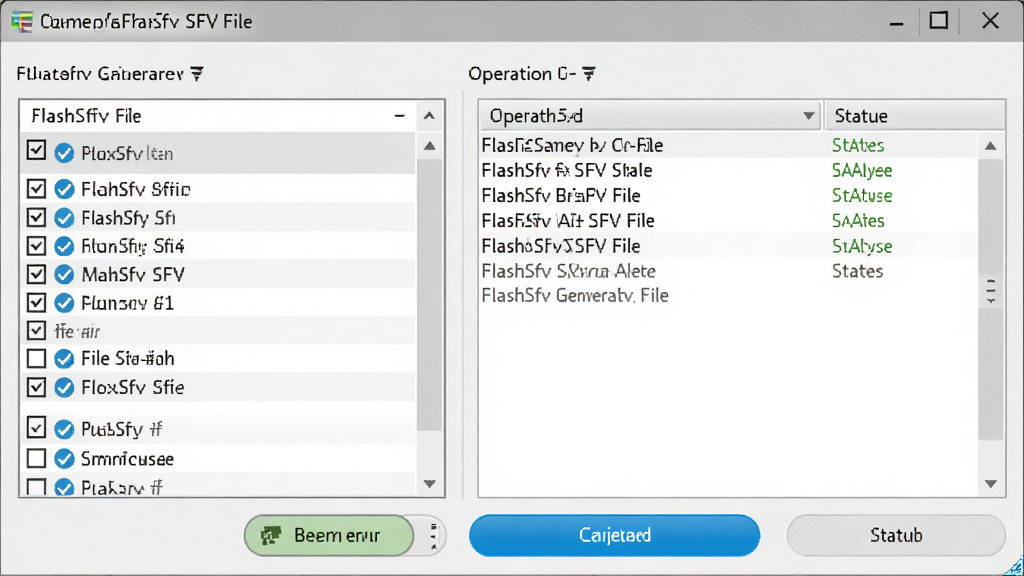This screenshot has height=576, width=1024.
Task: Click the window resize grip corner
Action: 1014,566
